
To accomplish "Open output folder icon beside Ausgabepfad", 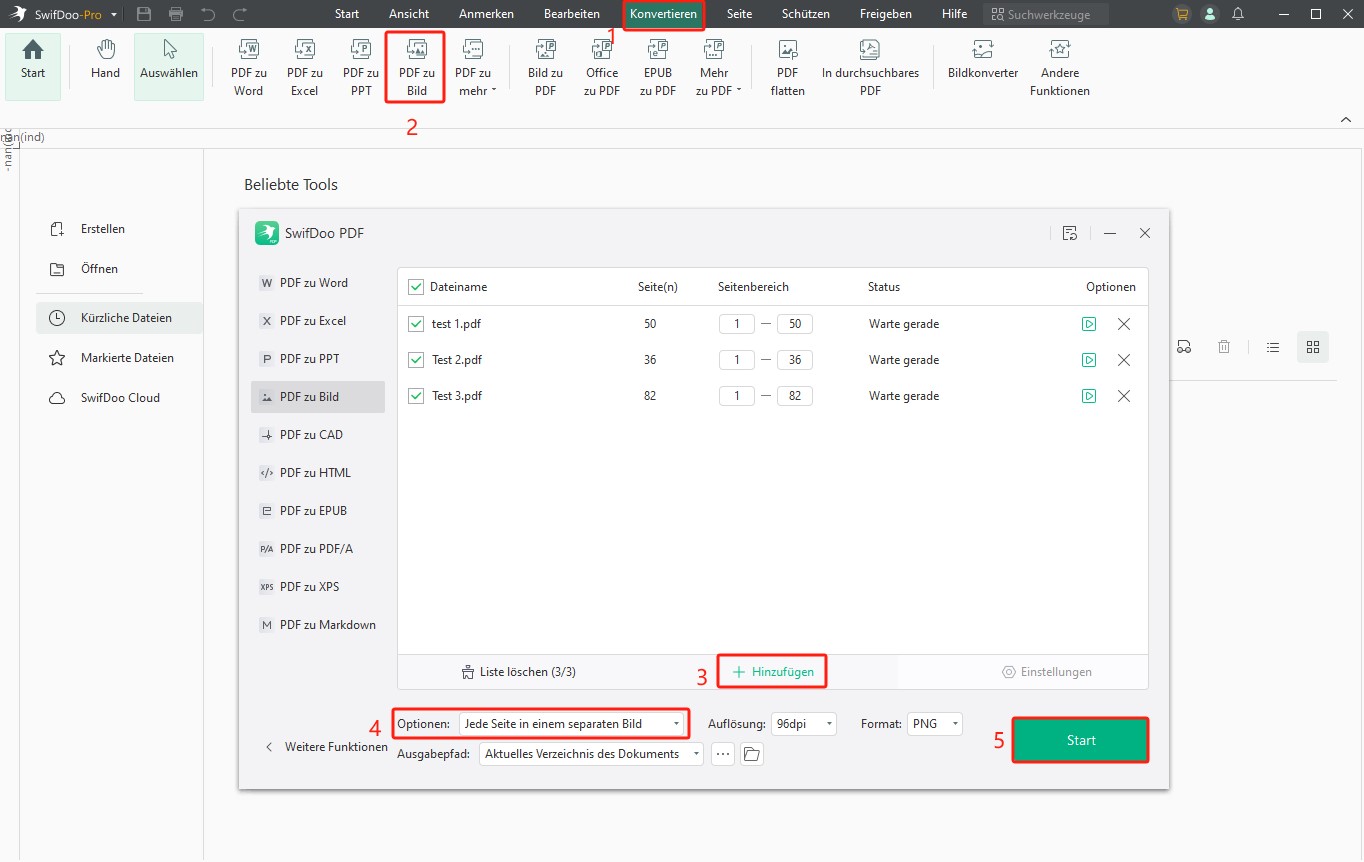I will 752,754.
